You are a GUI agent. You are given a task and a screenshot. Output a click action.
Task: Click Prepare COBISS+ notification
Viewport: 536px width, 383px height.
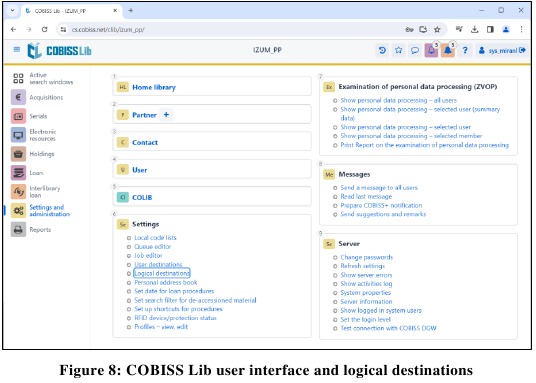tap(381, 206)
